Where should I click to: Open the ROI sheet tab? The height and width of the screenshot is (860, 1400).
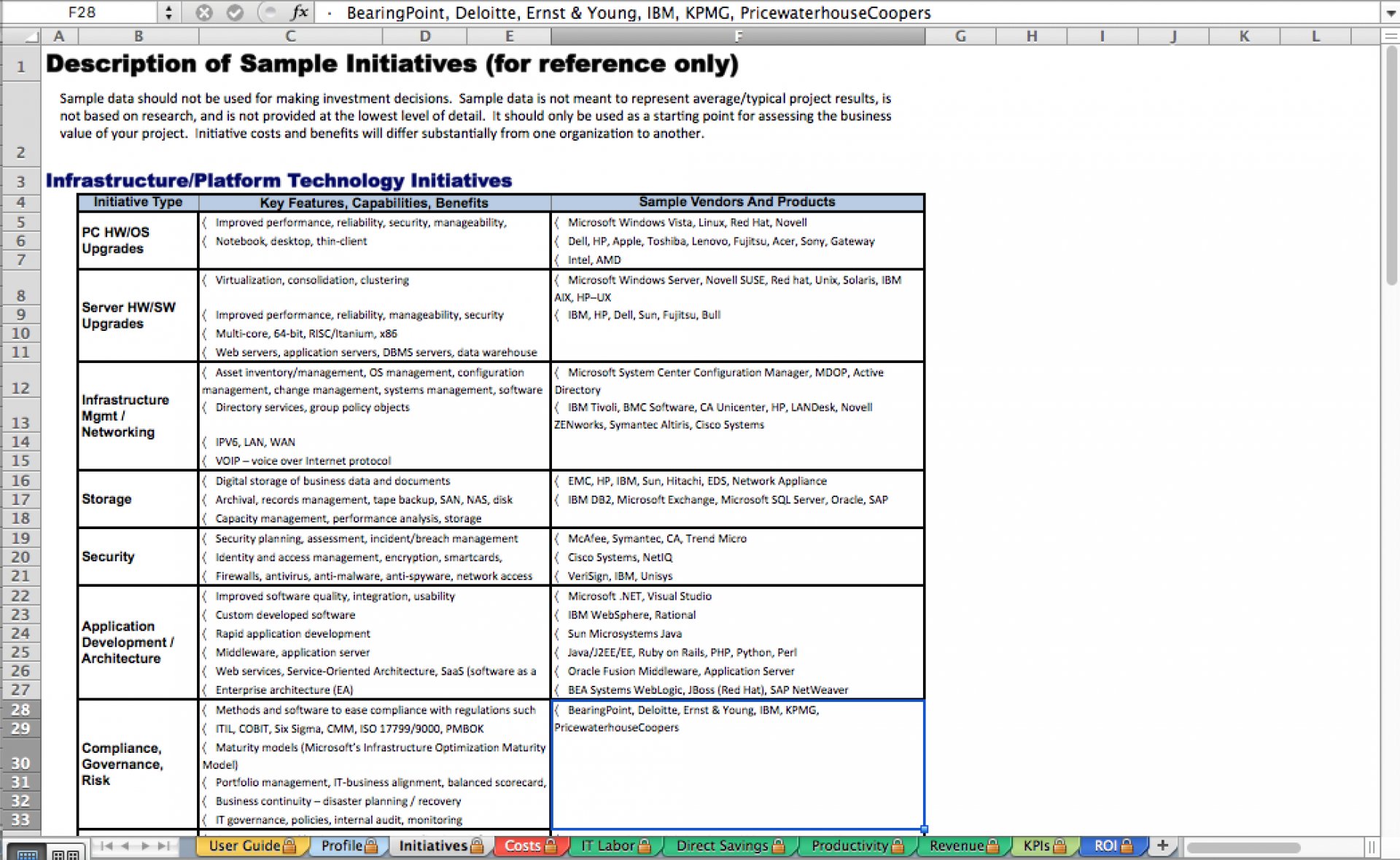1113,845
